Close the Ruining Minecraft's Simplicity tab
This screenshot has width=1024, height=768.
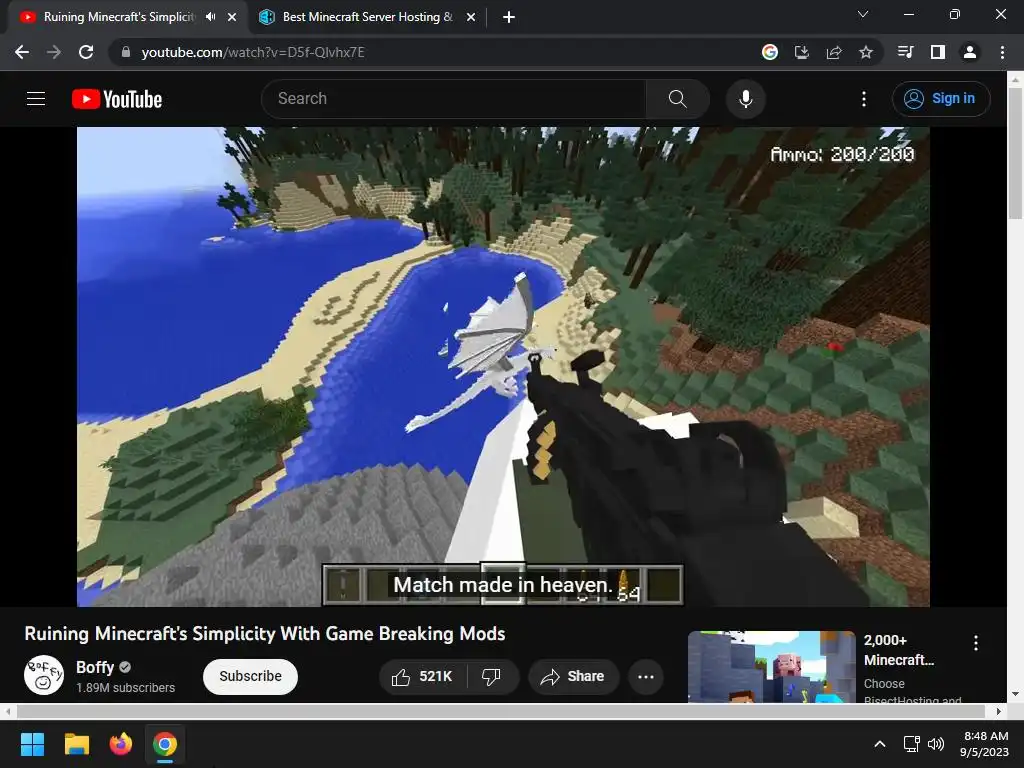(x=232, y=17)
